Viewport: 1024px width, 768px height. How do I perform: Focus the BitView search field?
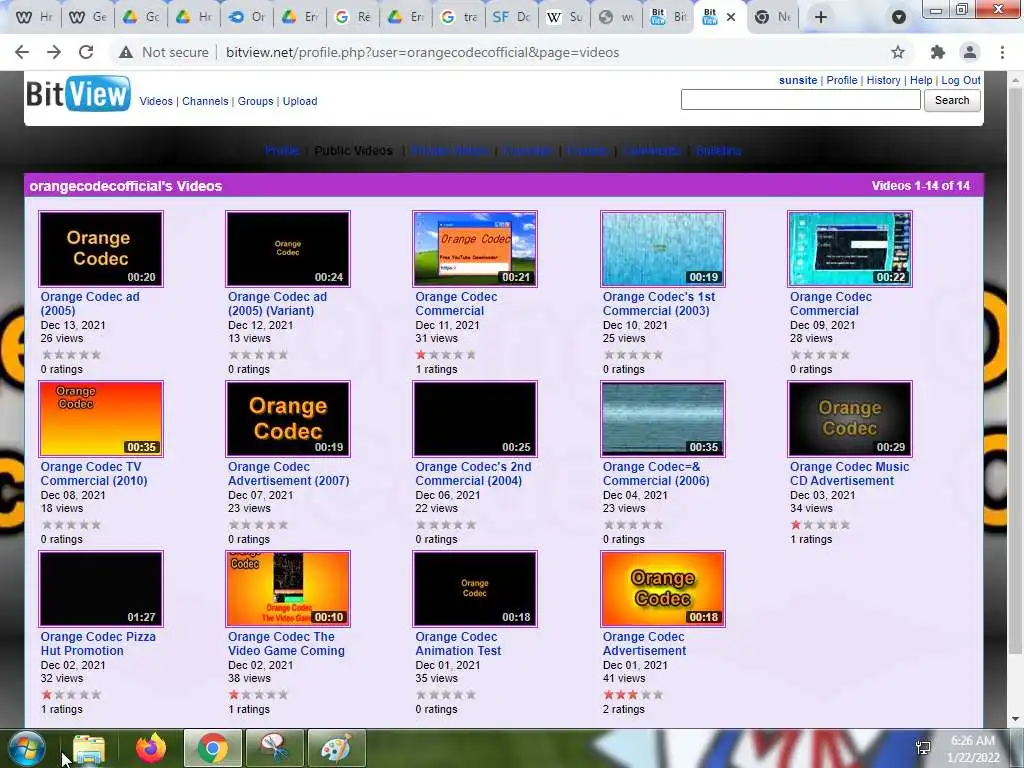point(801,100)
